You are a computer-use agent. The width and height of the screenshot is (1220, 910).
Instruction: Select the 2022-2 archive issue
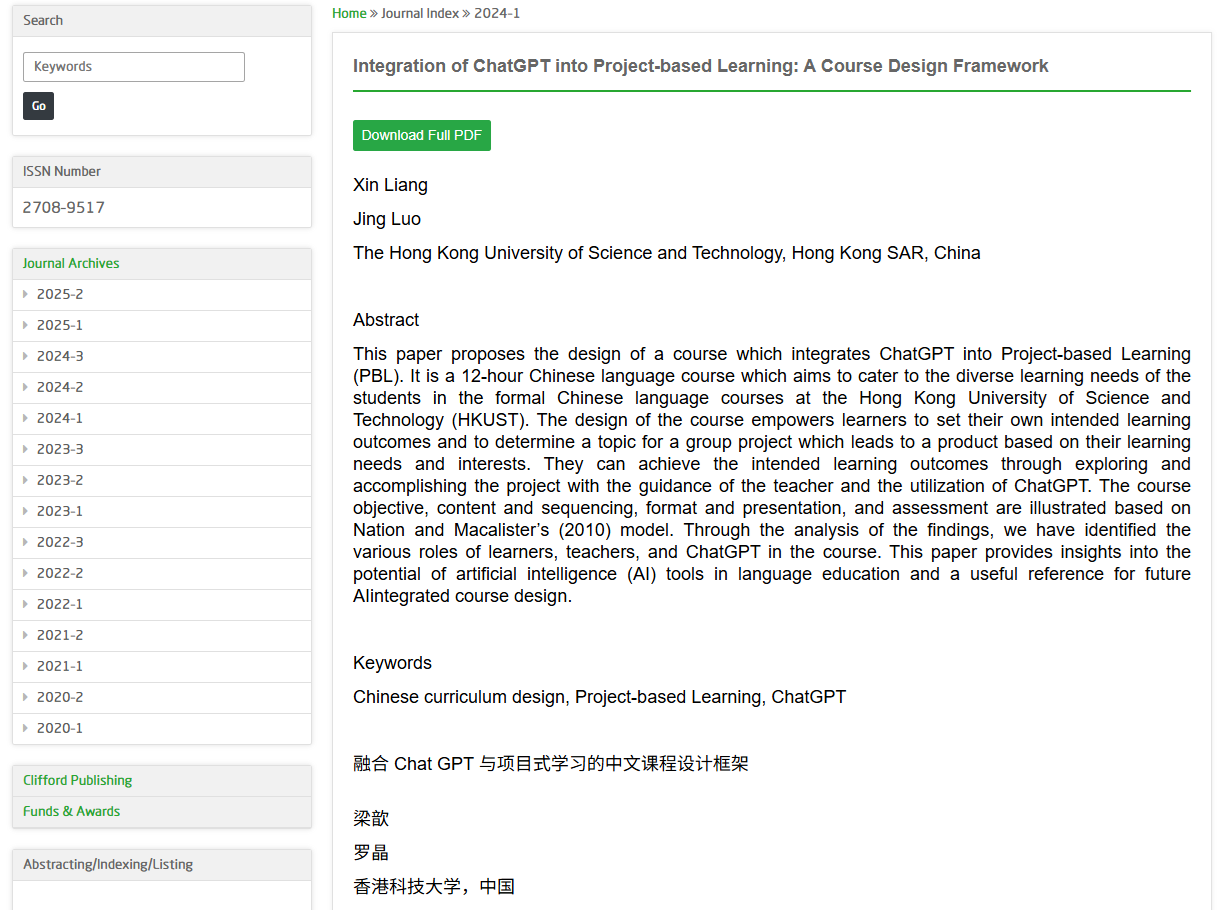pos(162,573)
